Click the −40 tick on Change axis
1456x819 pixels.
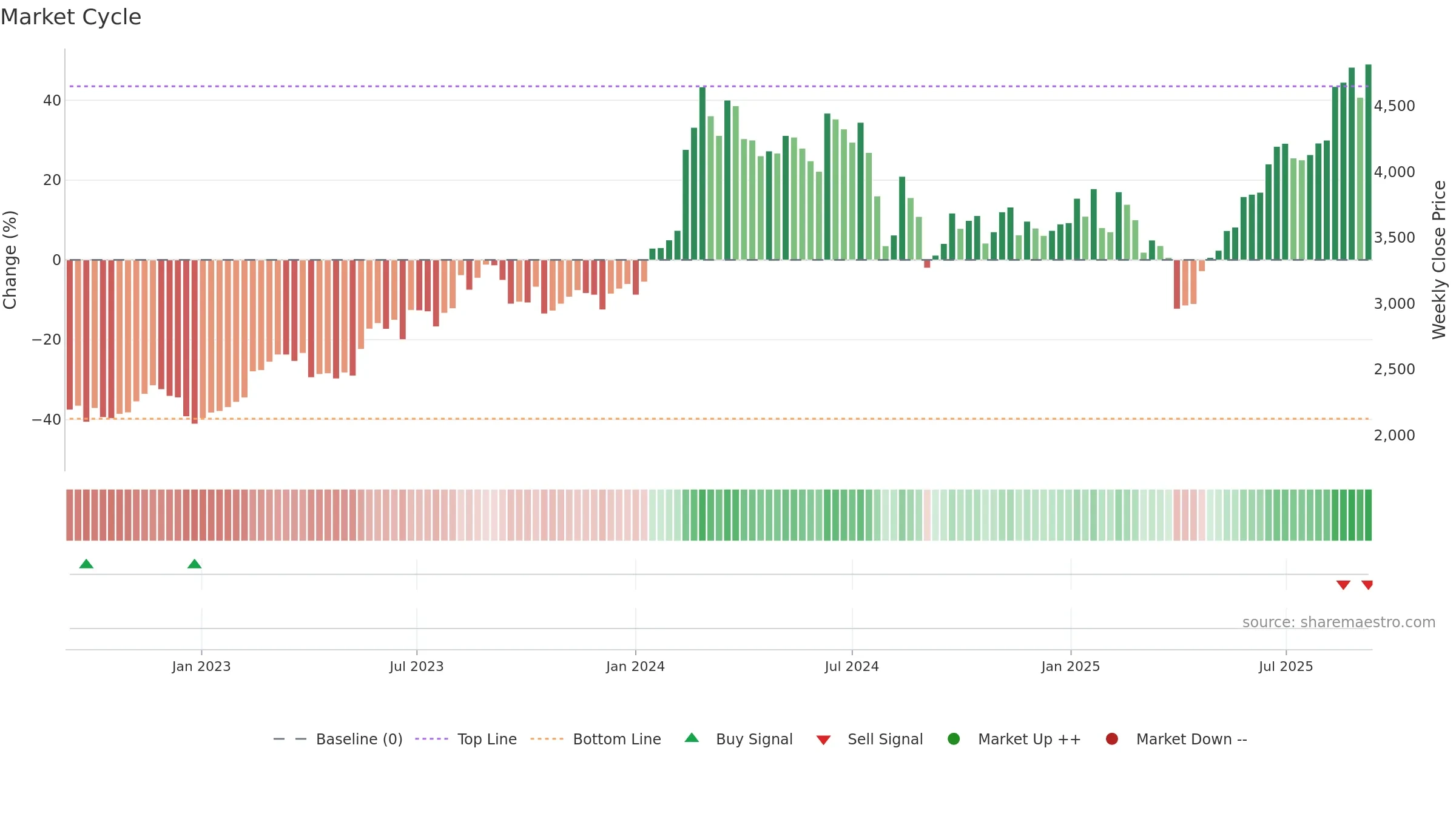tap(47, 420)
